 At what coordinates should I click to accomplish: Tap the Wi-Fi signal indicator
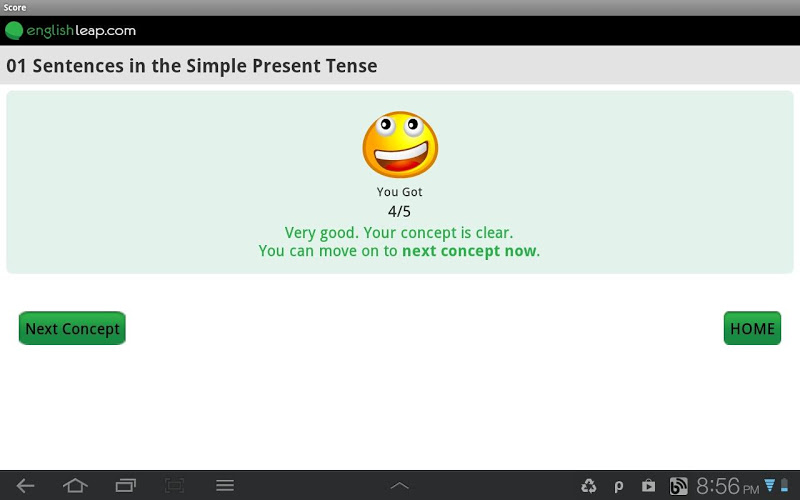[x=769, y=485]
